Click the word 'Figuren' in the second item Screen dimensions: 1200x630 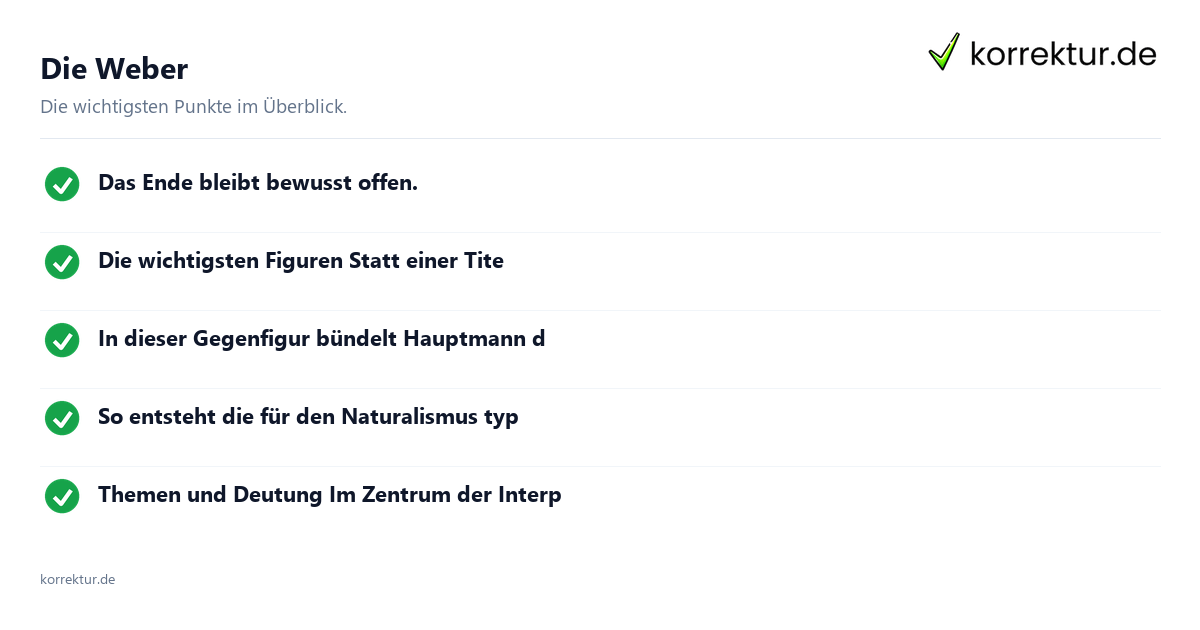click(x=304, y=262)
